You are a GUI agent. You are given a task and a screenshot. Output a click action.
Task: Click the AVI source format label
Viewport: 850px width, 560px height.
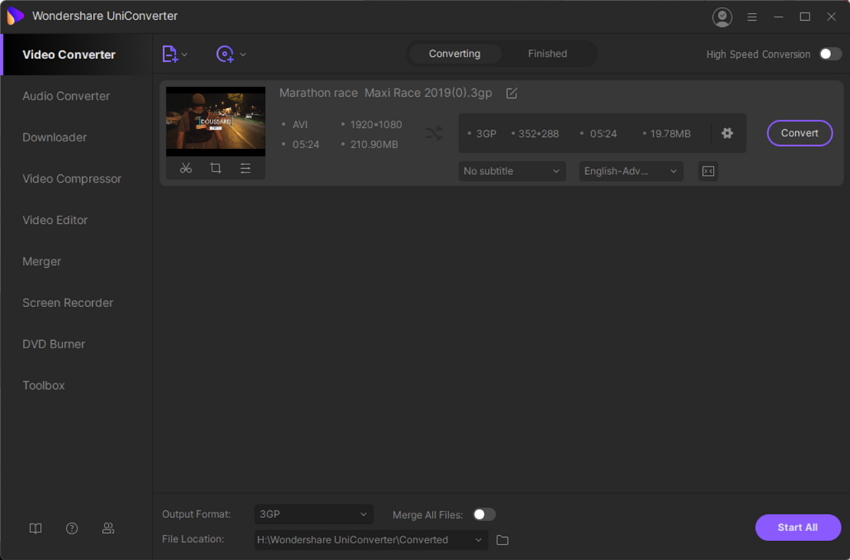point(300,125)
